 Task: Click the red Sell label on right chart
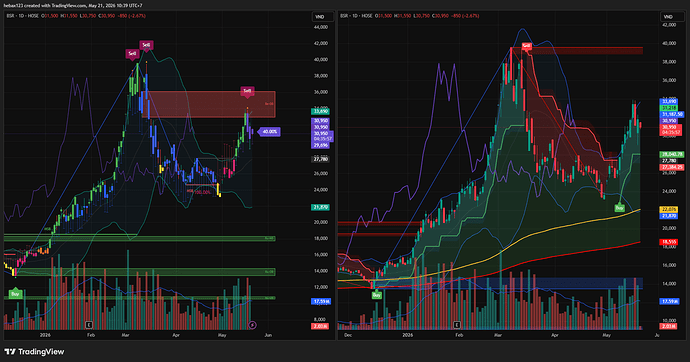pyautogui.click(x=526, y=46)
